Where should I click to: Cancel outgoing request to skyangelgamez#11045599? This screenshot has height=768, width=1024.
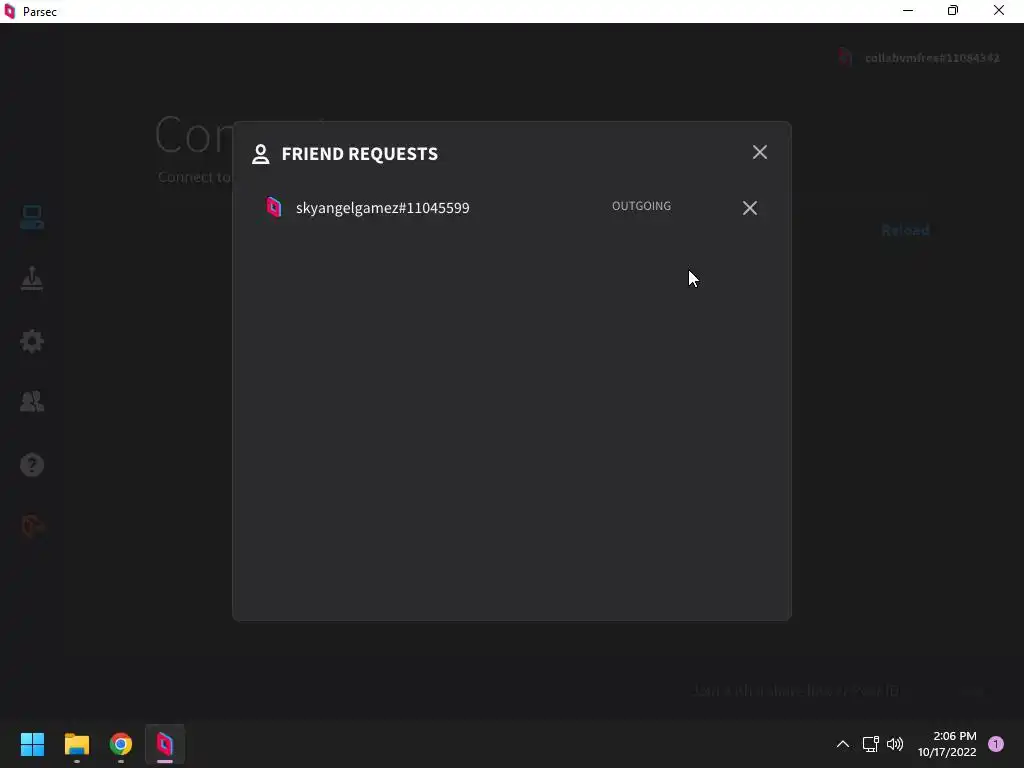(750, 208)
